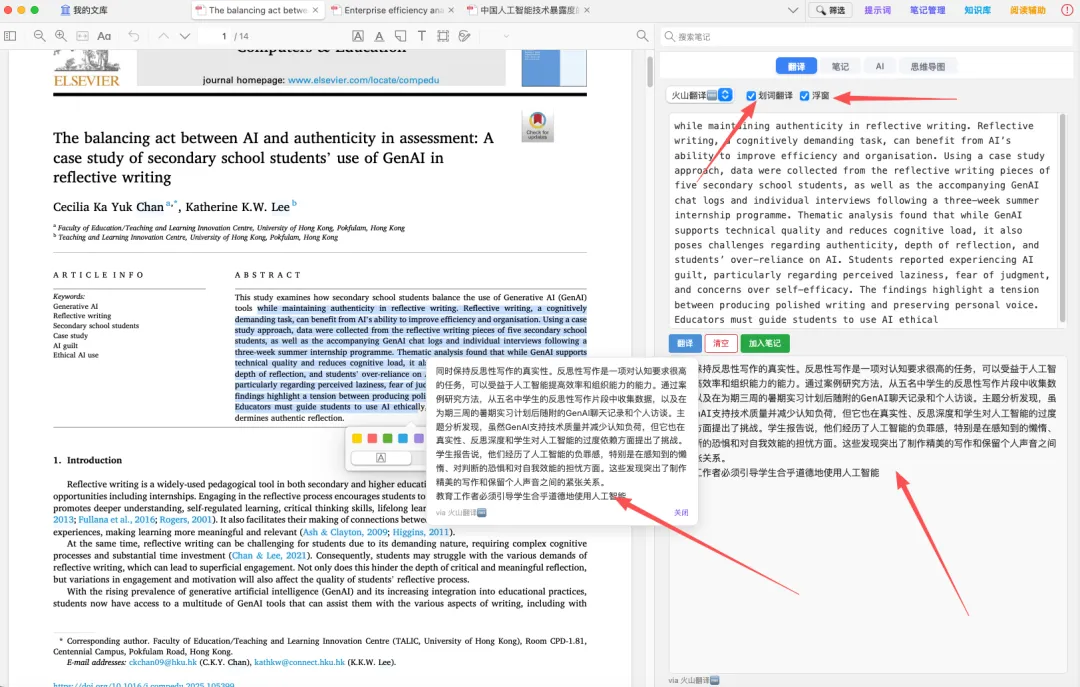Zoom in on the PDF page

coord(61,36)
